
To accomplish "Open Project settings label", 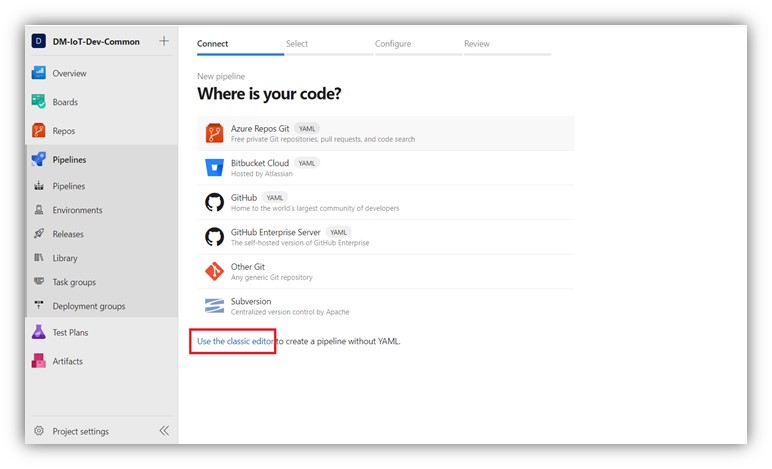I will (x=81, y=431).
